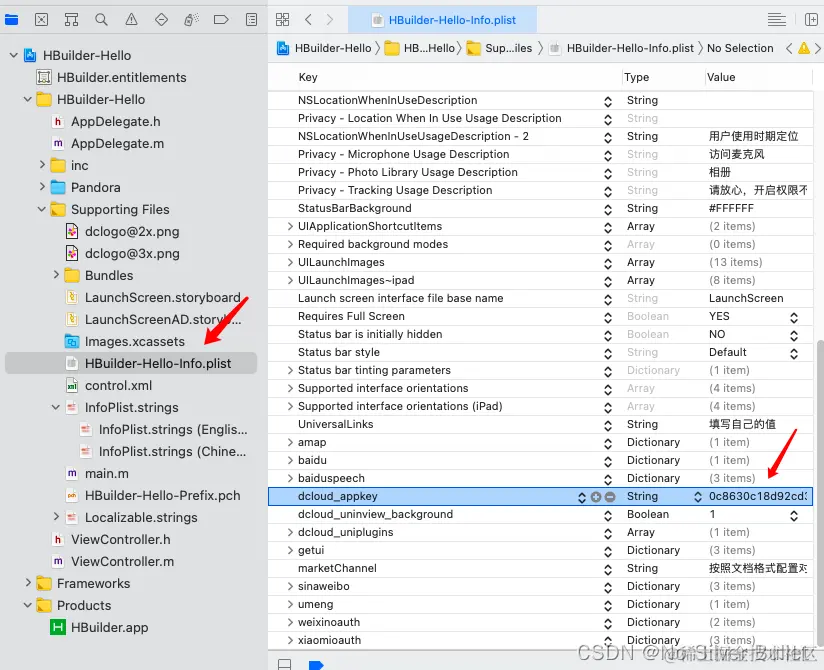
Task: Select main.m in the navigator
Action: pos(107,473)
